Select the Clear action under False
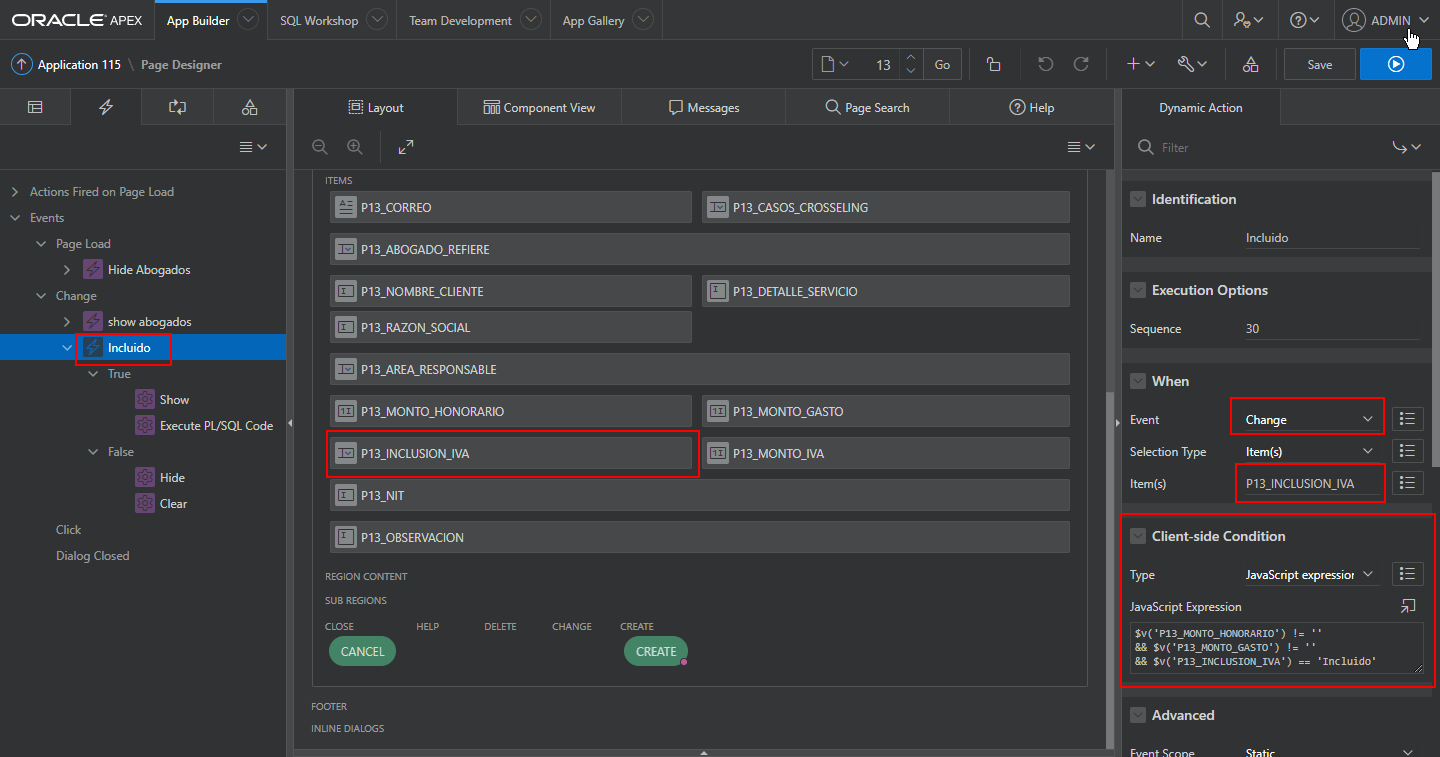Viewport: 1440px width, 757px height. tap(173, 504)
